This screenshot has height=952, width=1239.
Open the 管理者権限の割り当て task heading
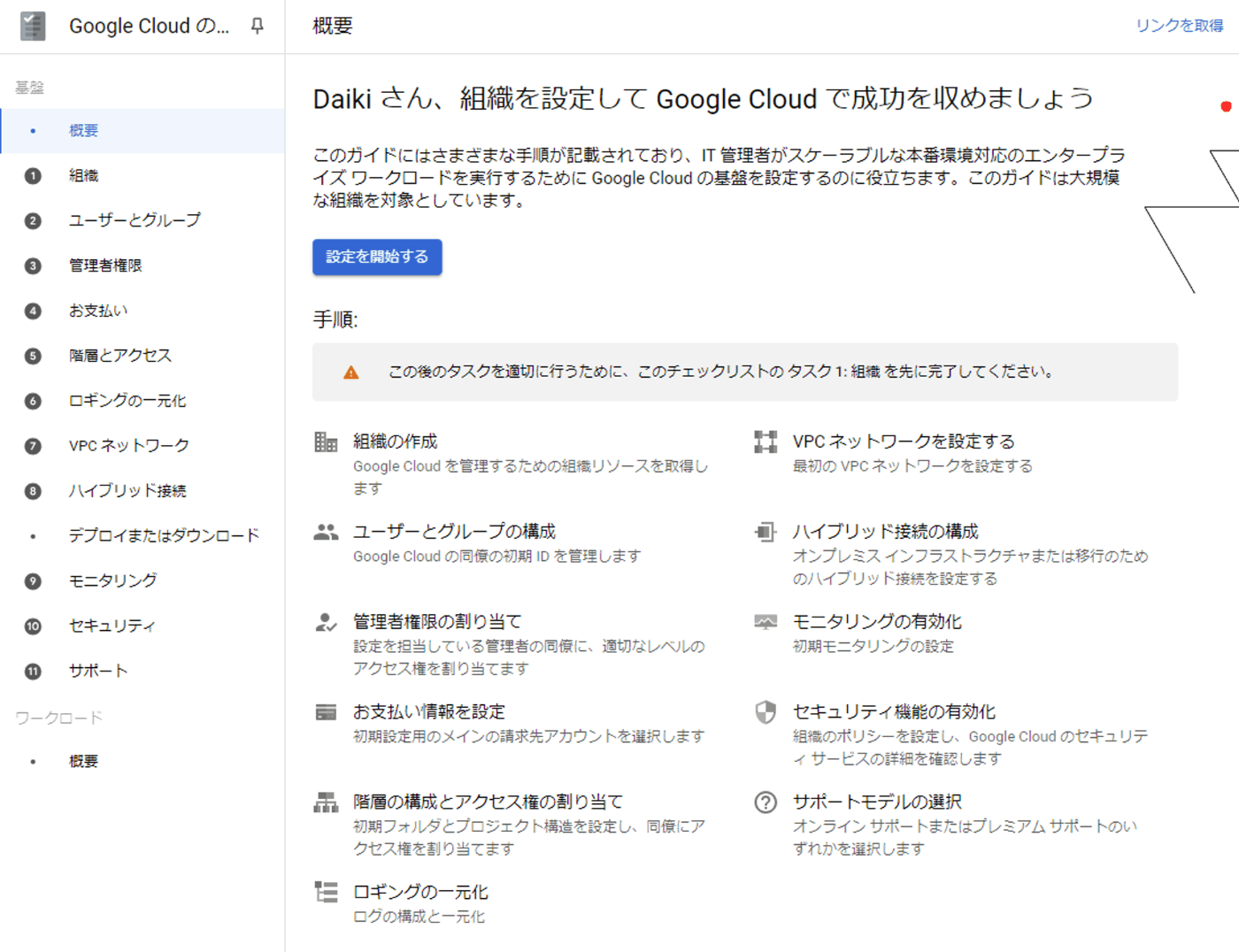point(438,622)
